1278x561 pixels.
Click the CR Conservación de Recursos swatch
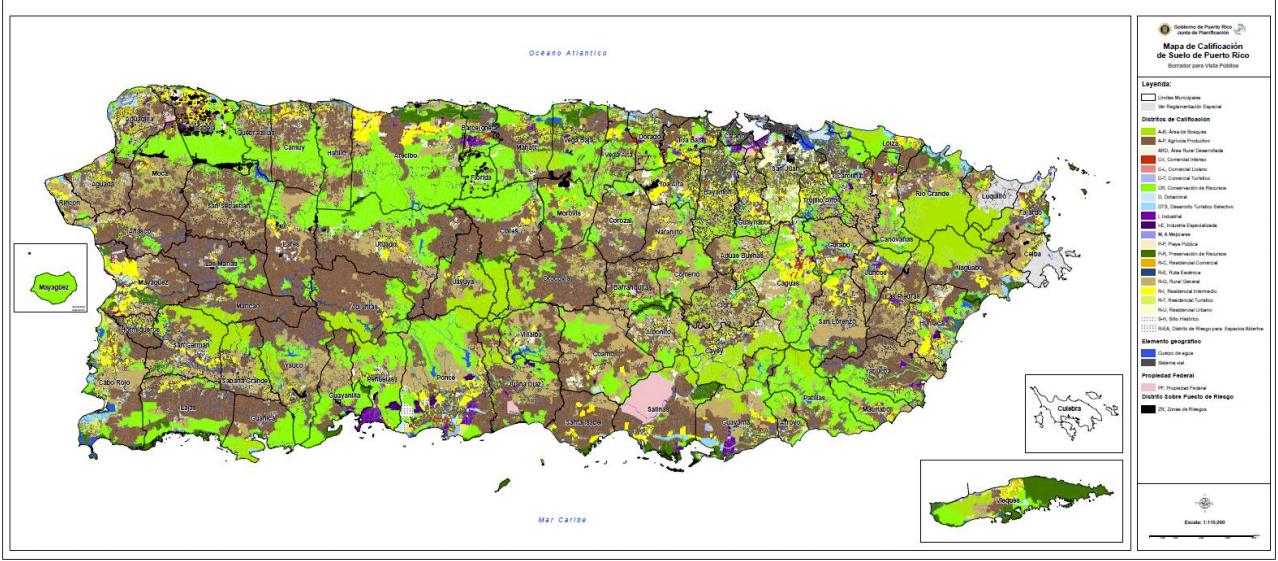1148,187
